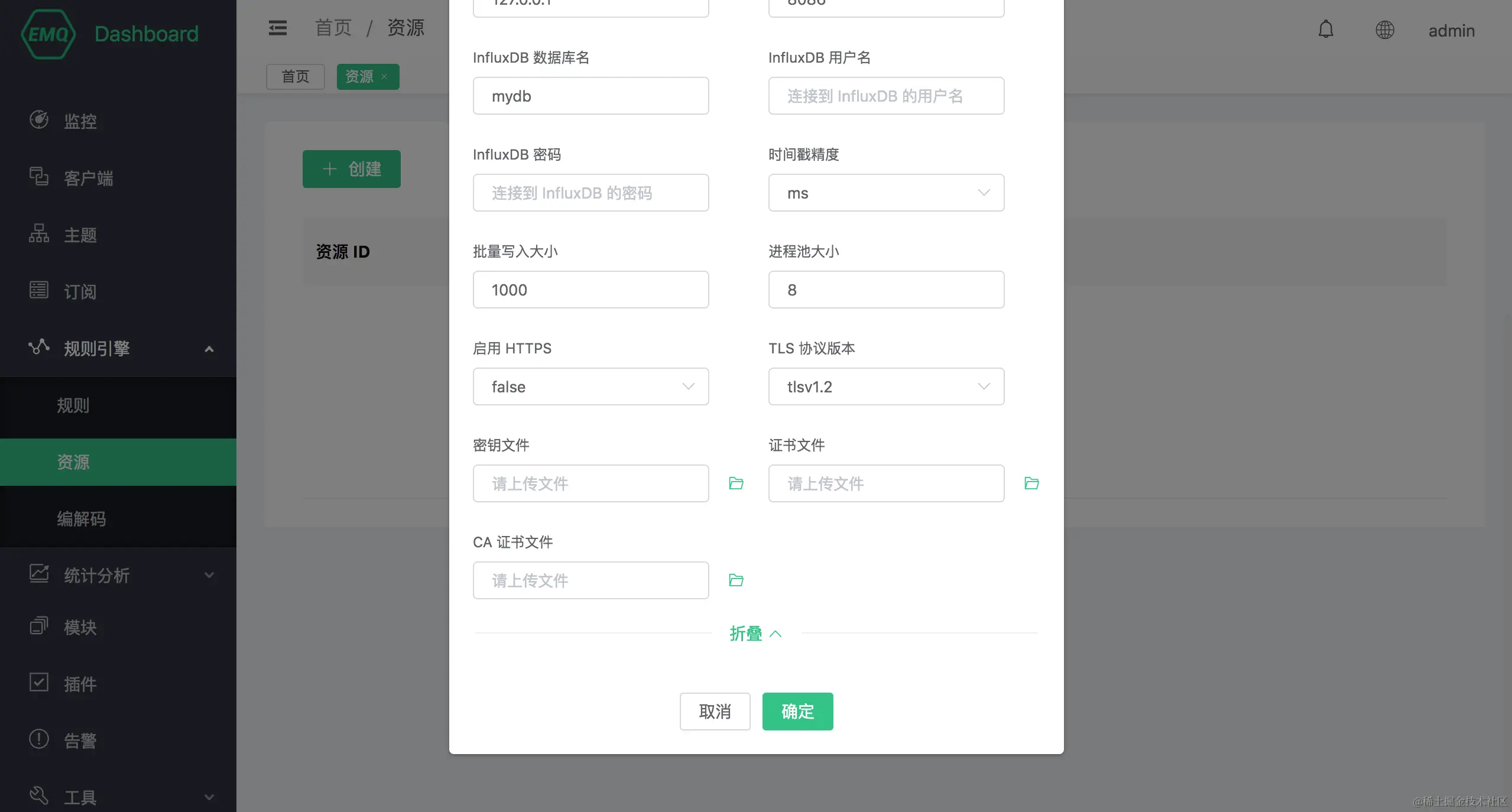Click the 确定 confirm button
This screenshot has height=812, width=1512.
pos(797,712)
